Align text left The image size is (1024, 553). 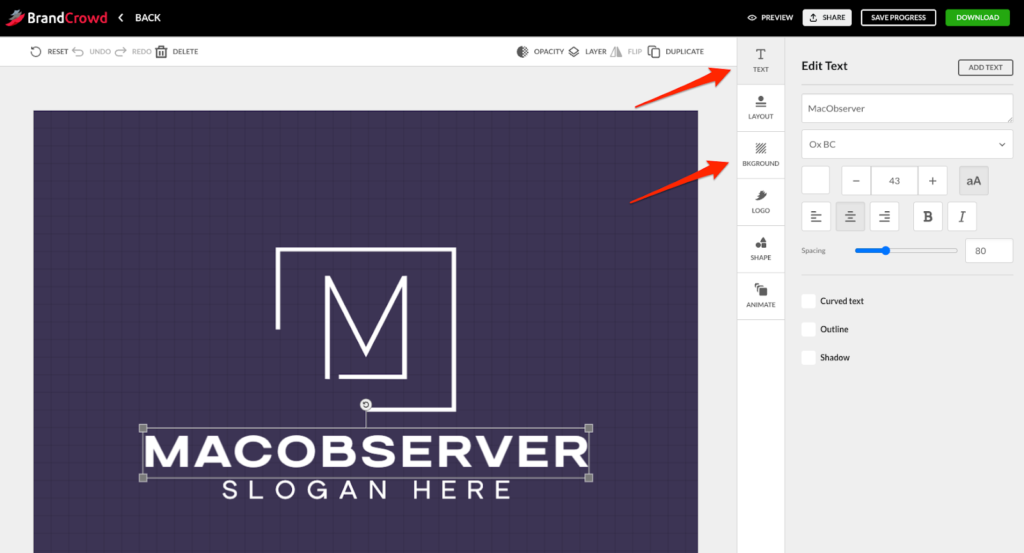tap(816, 217)
